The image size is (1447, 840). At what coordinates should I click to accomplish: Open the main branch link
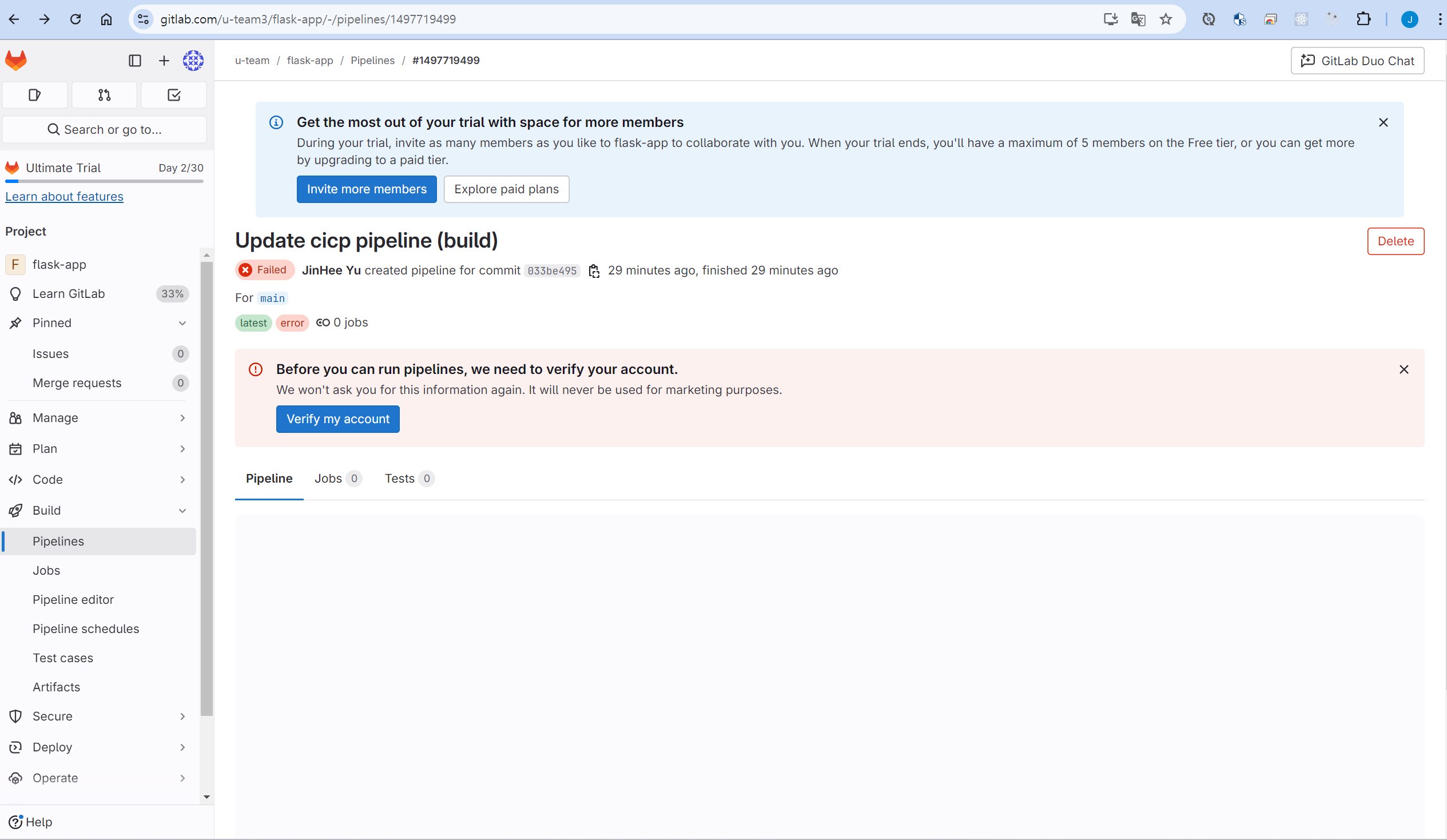pos(272,298)
